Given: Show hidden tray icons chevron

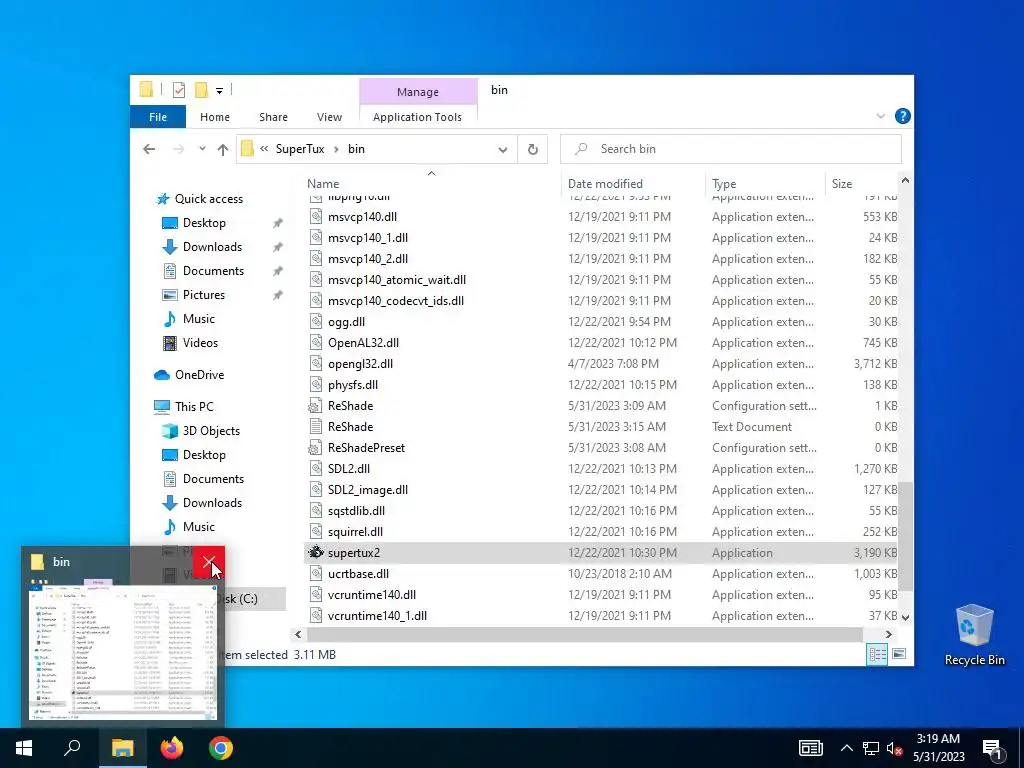Looking at the screenshot, I should coord(846,748).
